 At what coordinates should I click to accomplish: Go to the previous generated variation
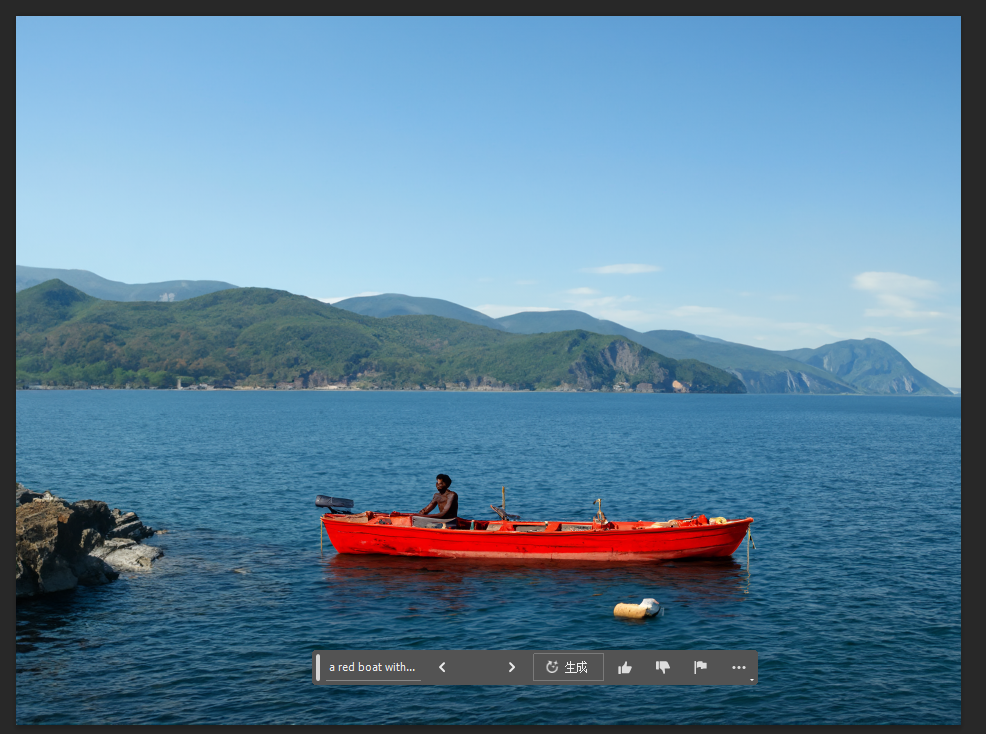pyautogui.click(x=442, y=667)
